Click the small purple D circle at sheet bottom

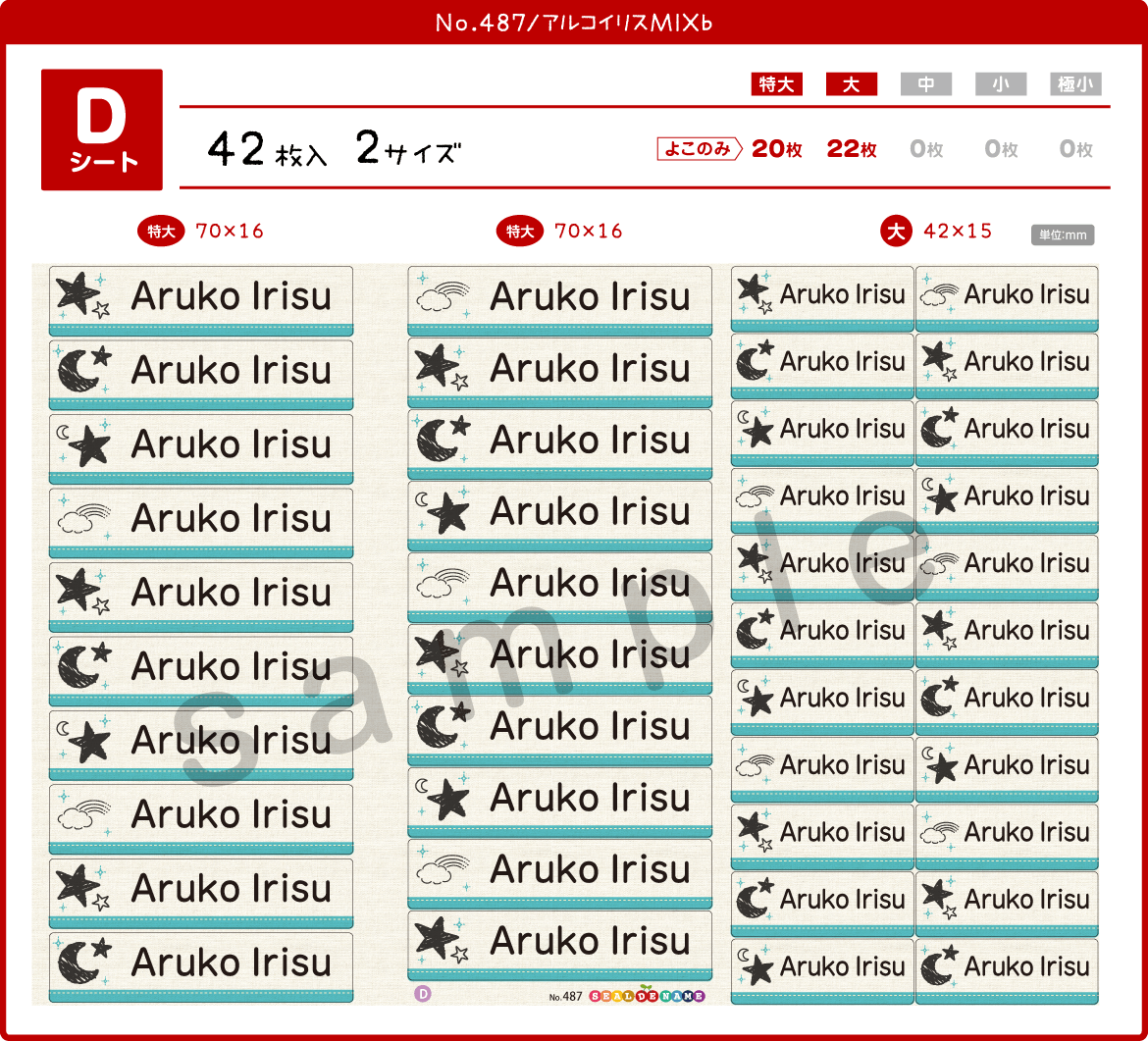point(423,994)
